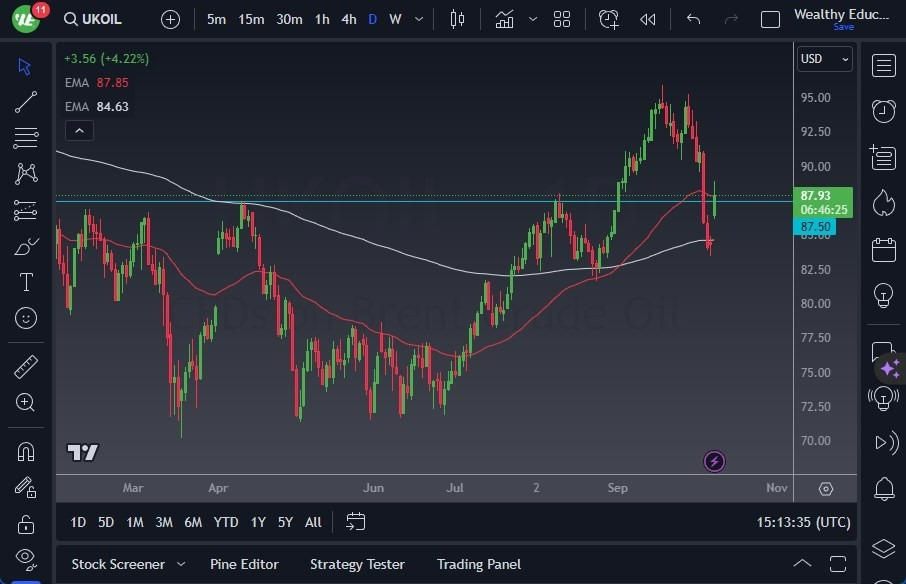This screenshot has width=906, height=584.
Task: Open the Watchlist panel icon
Action: (x=883, y=66)
